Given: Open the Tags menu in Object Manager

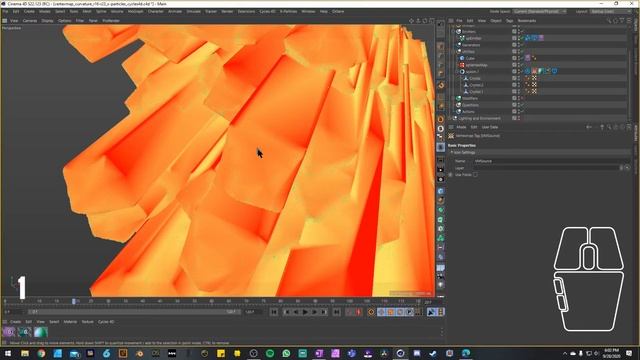Looking at the screenshot, I should tap(509, 20).
